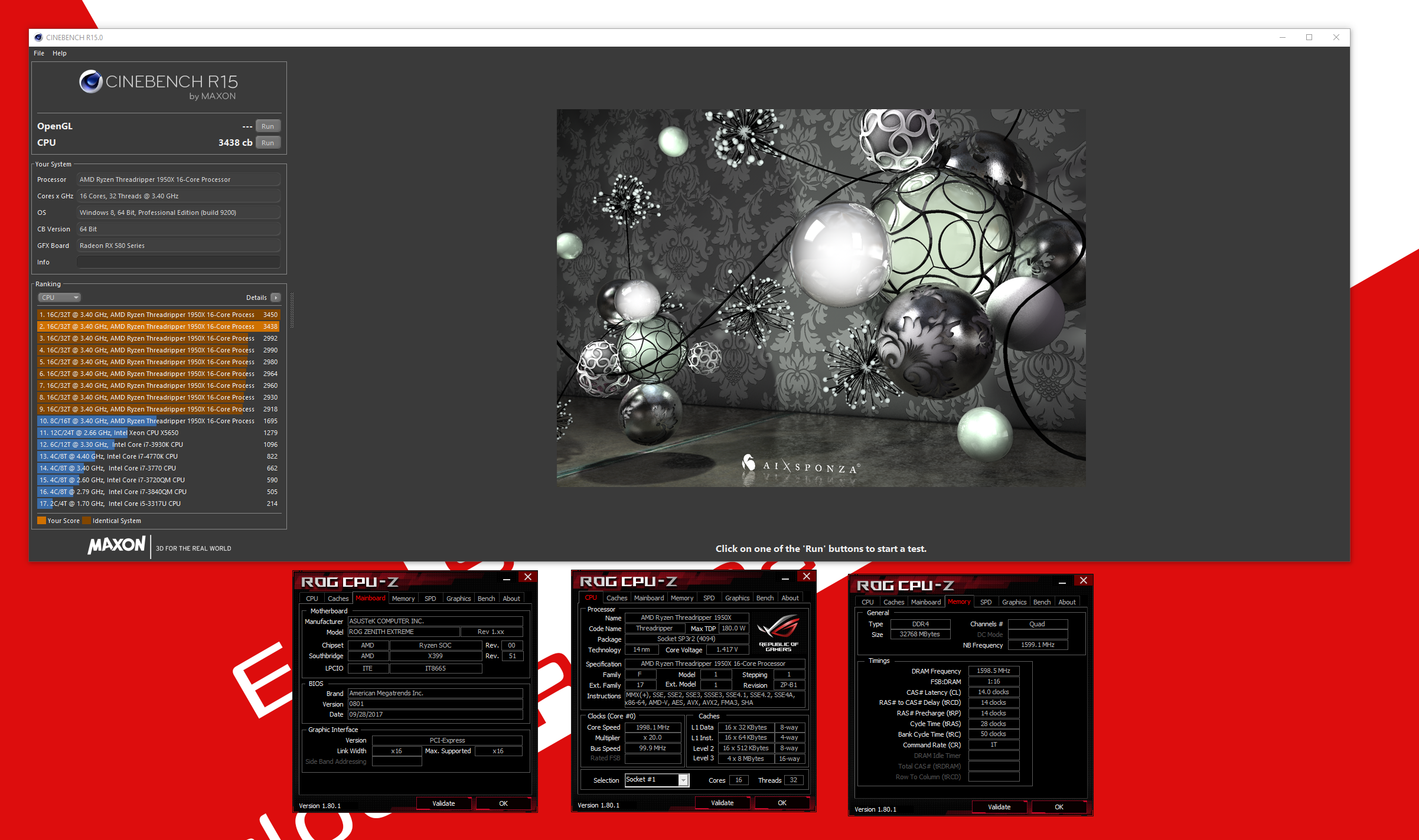Select ranking row 1 with score 3450
The image size is (1419, 840).
[158, 315]
